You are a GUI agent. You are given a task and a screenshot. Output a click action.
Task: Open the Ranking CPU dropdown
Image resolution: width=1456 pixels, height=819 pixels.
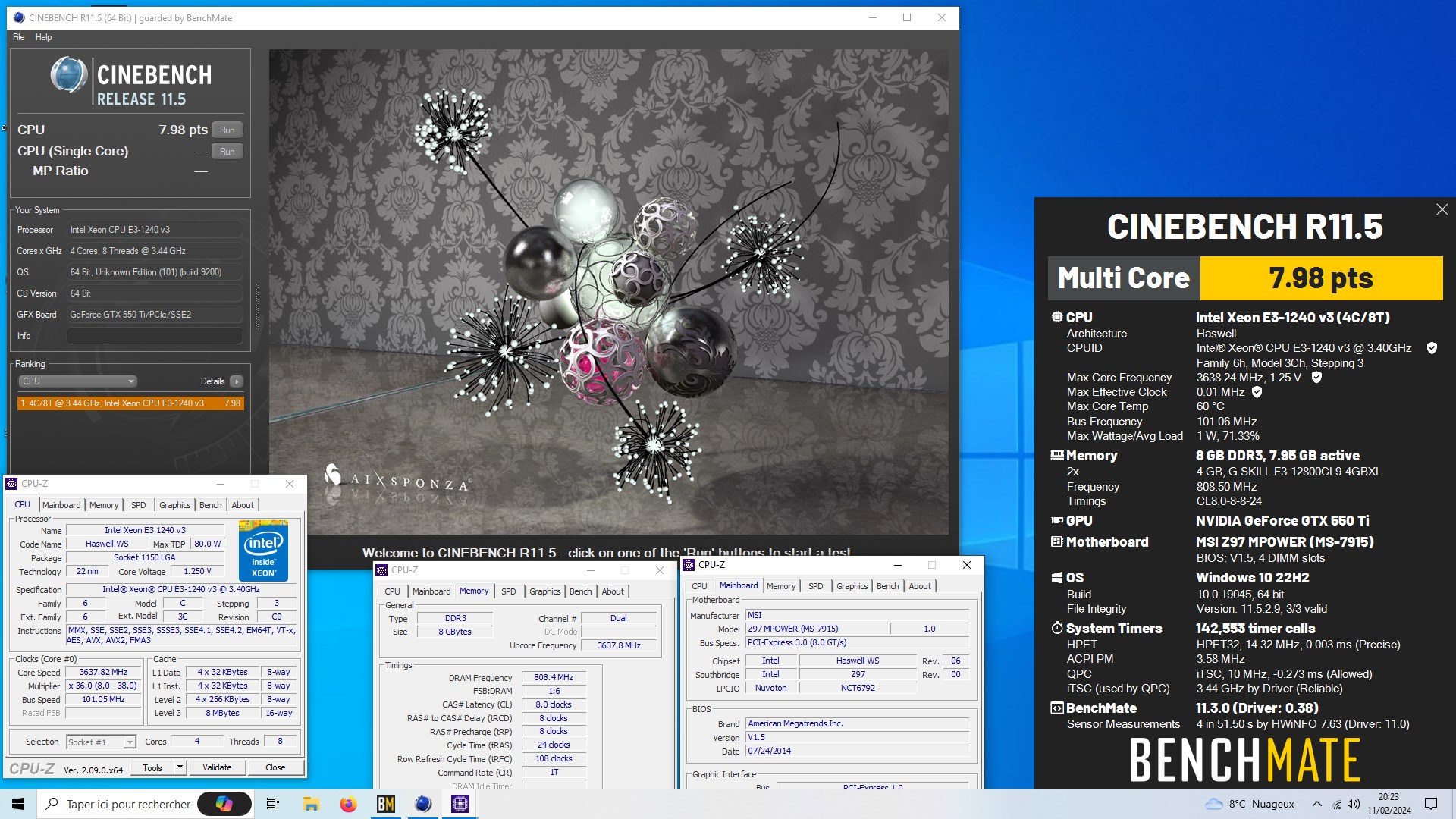[x=77, y=381]
